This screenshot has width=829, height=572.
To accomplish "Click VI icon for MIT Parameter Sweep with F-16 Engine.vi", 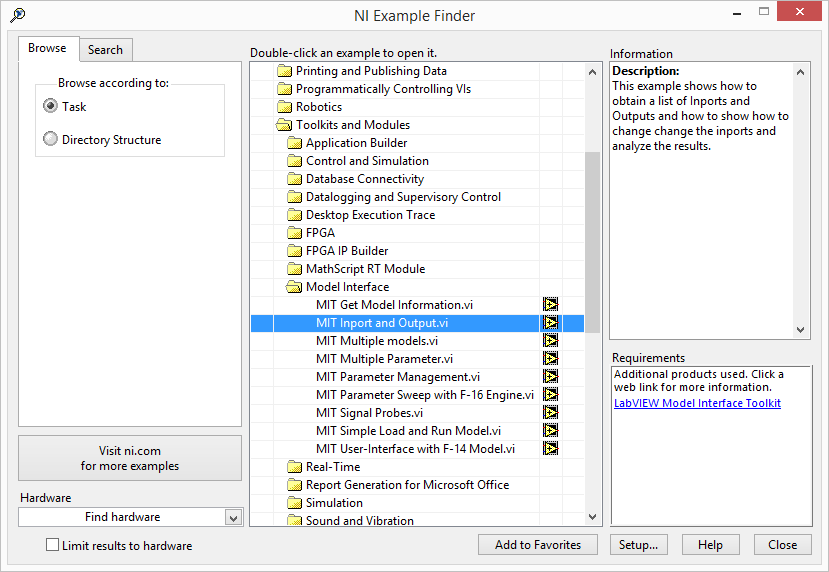I will click(x=550, y=395).
